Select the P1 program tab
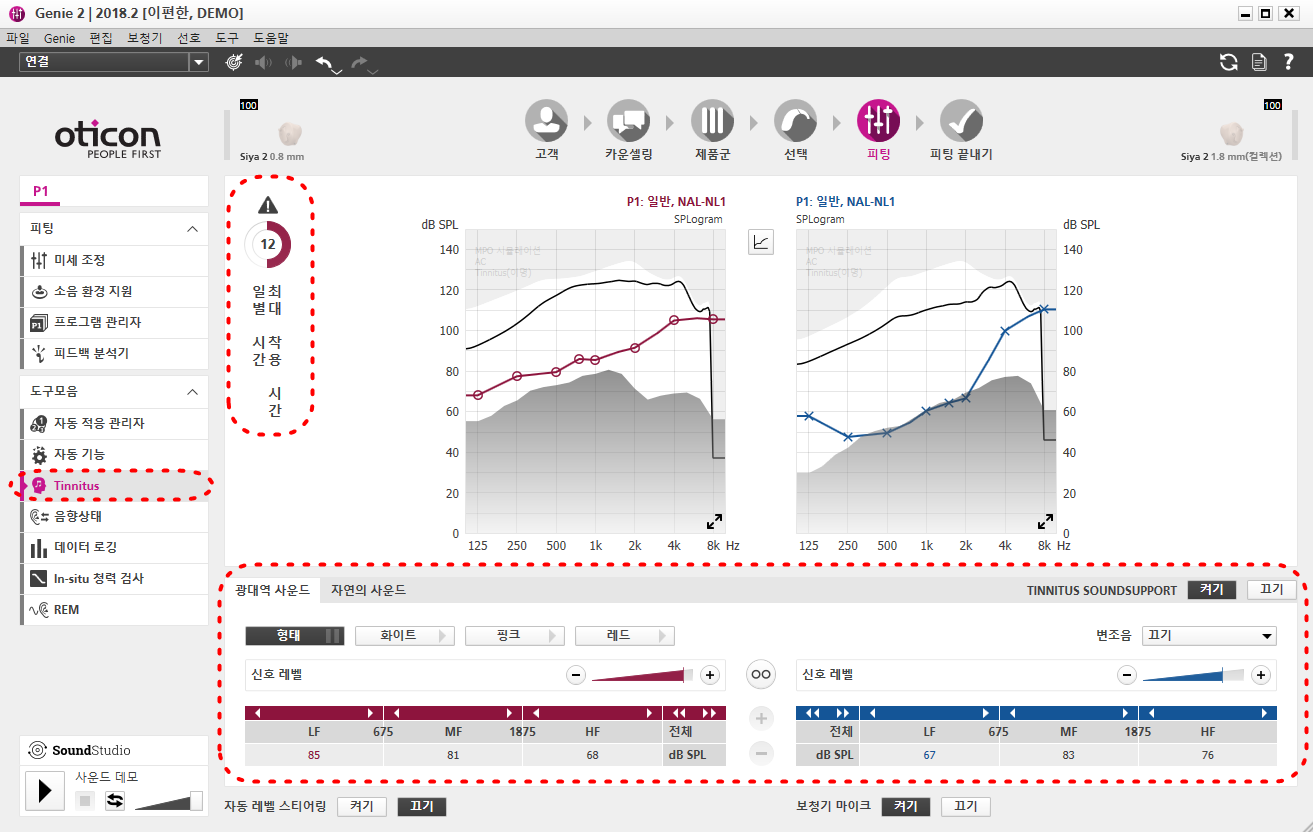The height and width of the screenshot is (832, 1313). coord(41,191)
